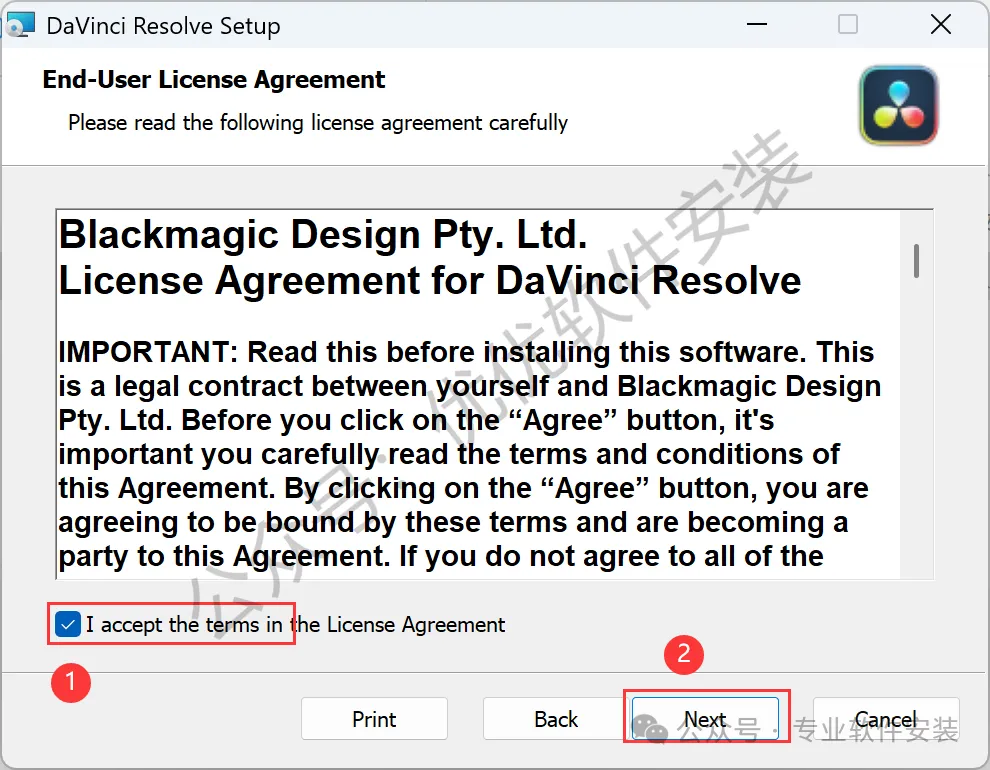Click the DaVinci Resolve logo icon
990x770 pixels.
point(898,105)
